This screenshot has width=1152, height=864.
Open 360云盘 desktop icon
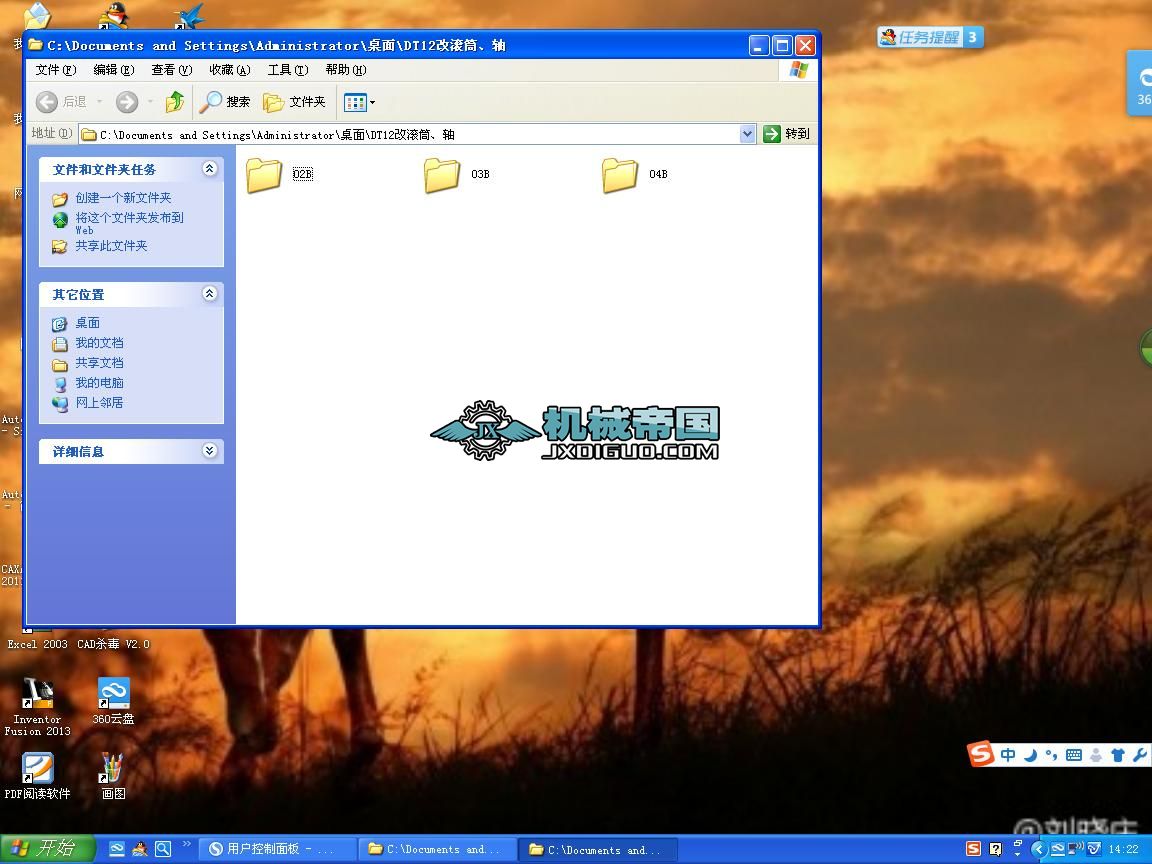pyautogui.click(x=114, y=701)
